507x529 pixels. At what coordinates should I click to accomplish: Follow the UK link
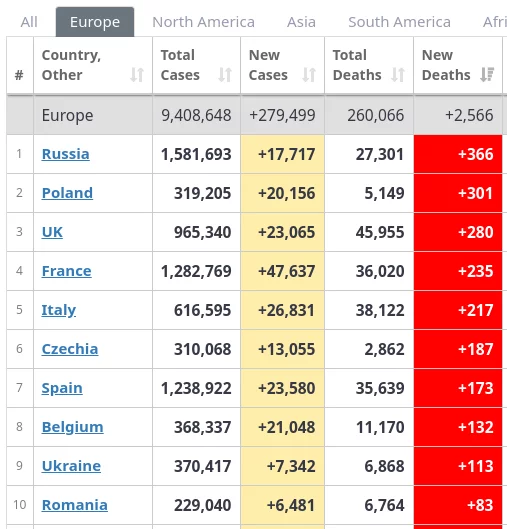(x=52, y=232)
